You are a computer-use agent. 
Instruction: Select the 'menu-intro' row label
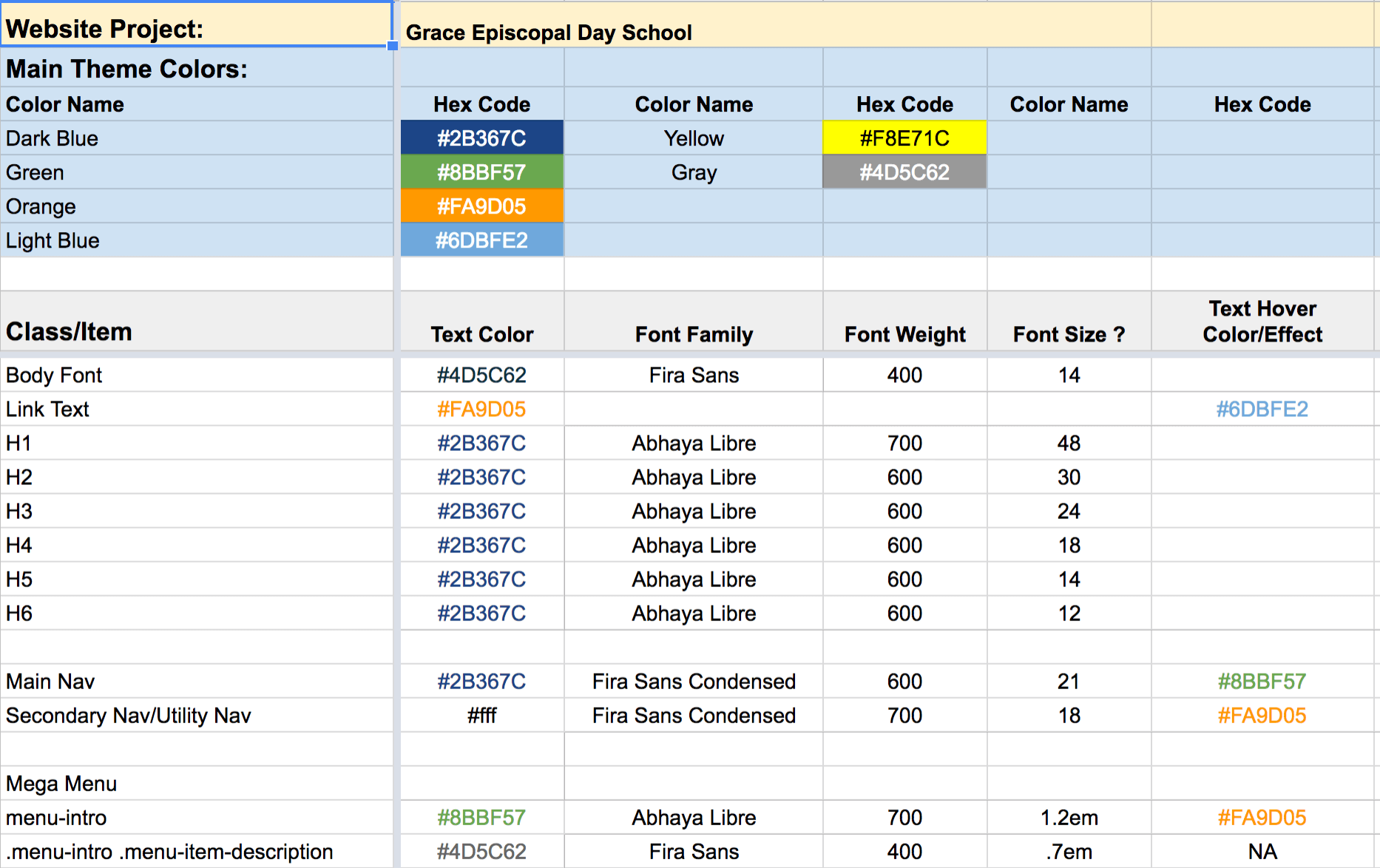pyautogui.click(x=197, y=817)
